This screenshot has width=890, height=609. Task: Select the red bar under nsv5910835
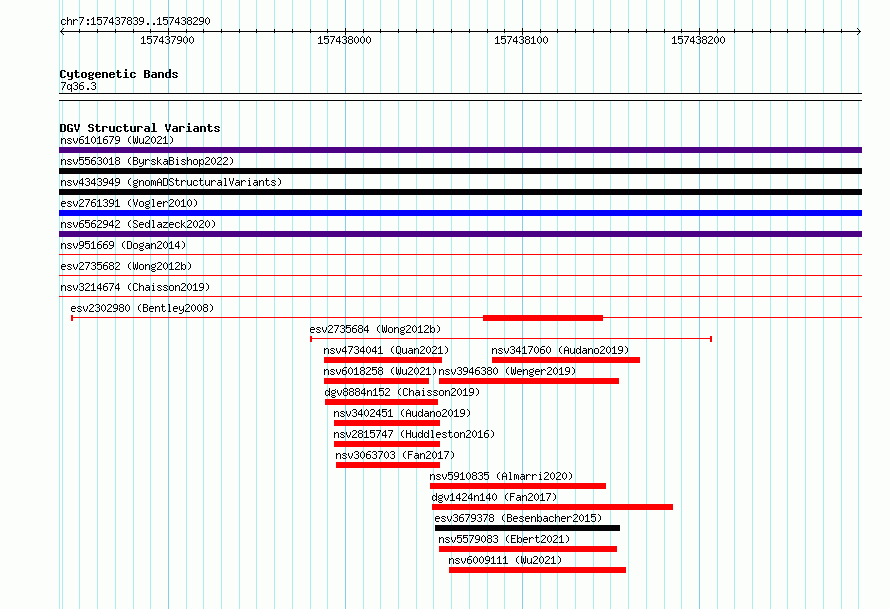click(518, 486)
